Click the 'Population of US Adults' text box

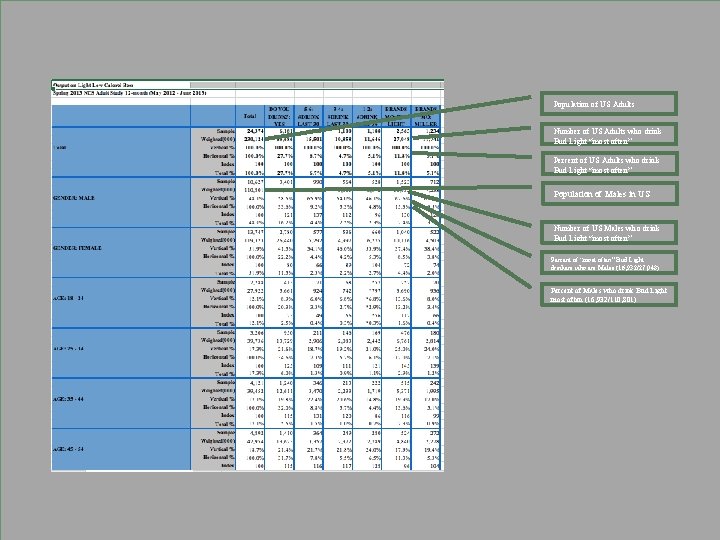point(608,104)
